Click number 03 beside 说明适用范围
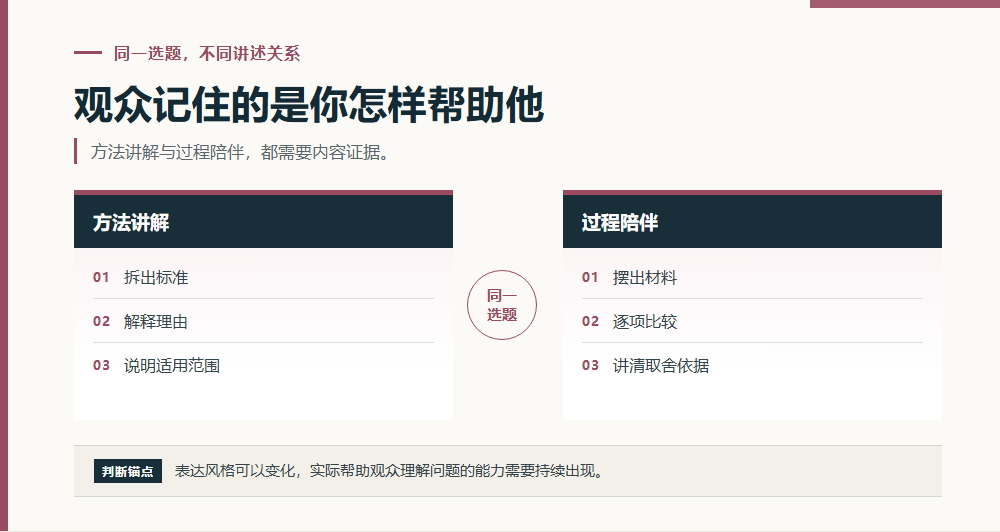 click(x=101, y=366)
